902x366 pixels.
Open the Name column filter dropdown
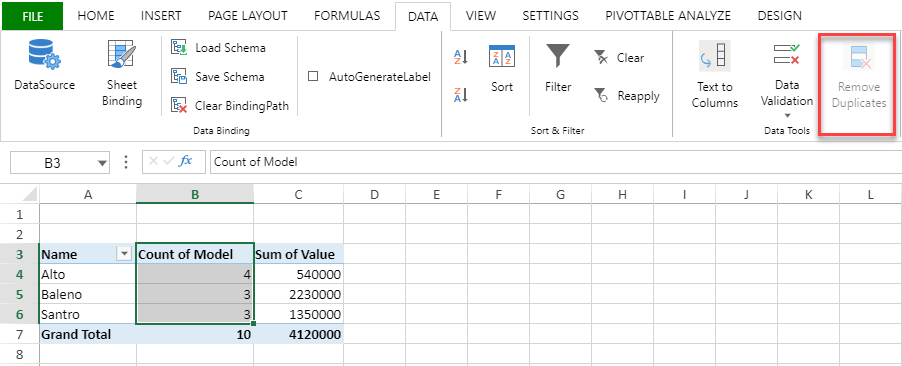pos(124,254)
